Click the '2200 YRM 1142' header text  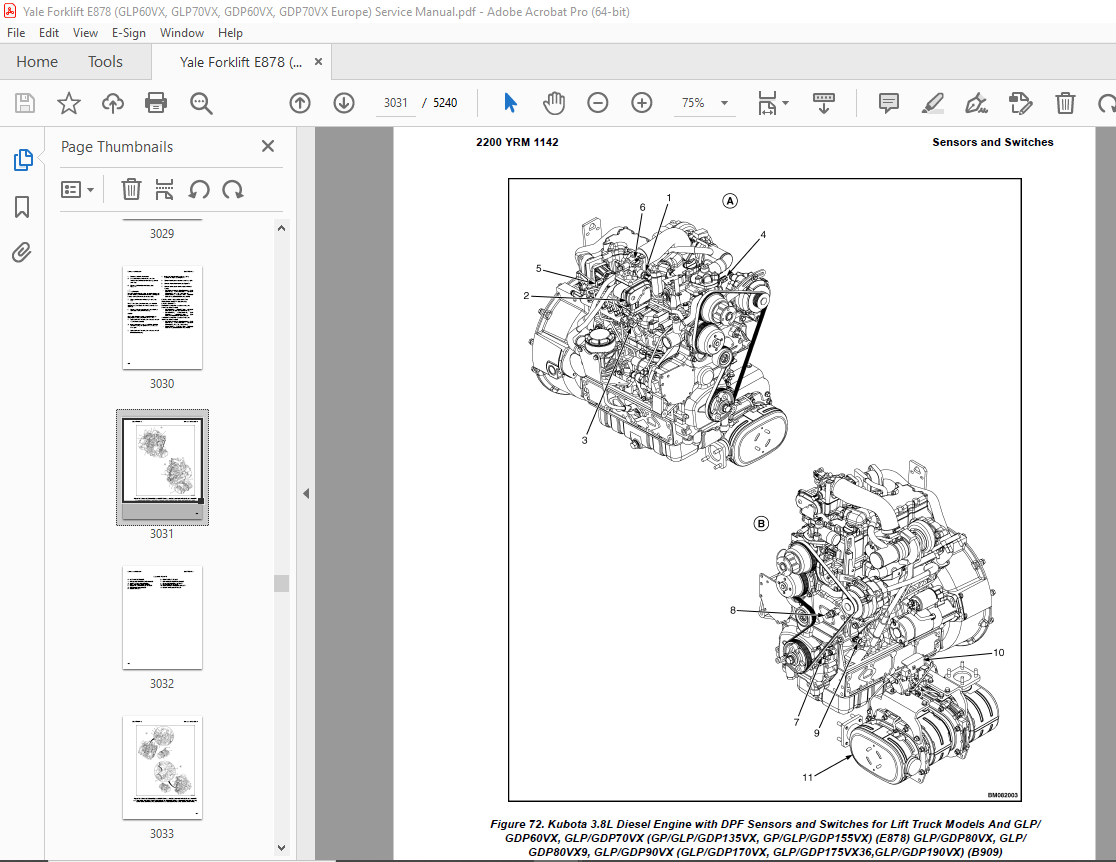(517, 142)
